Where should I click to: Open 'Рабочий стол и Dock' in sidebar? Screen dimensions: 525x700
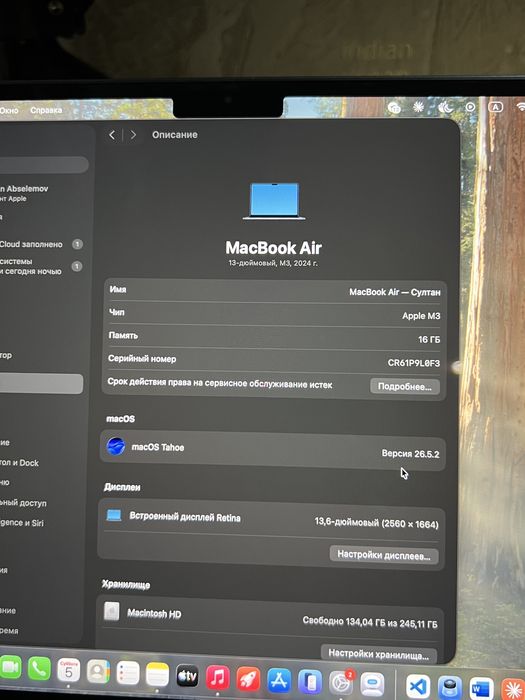tap(19, 463)
